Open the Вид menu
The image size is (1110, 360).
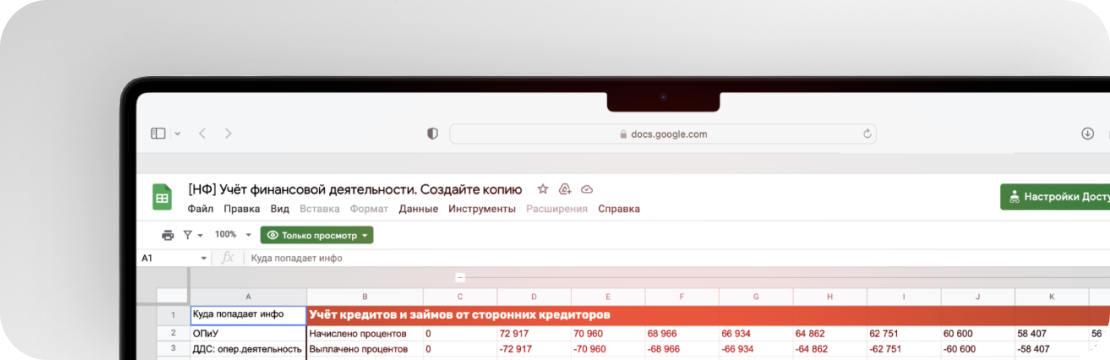coord(280,209)
